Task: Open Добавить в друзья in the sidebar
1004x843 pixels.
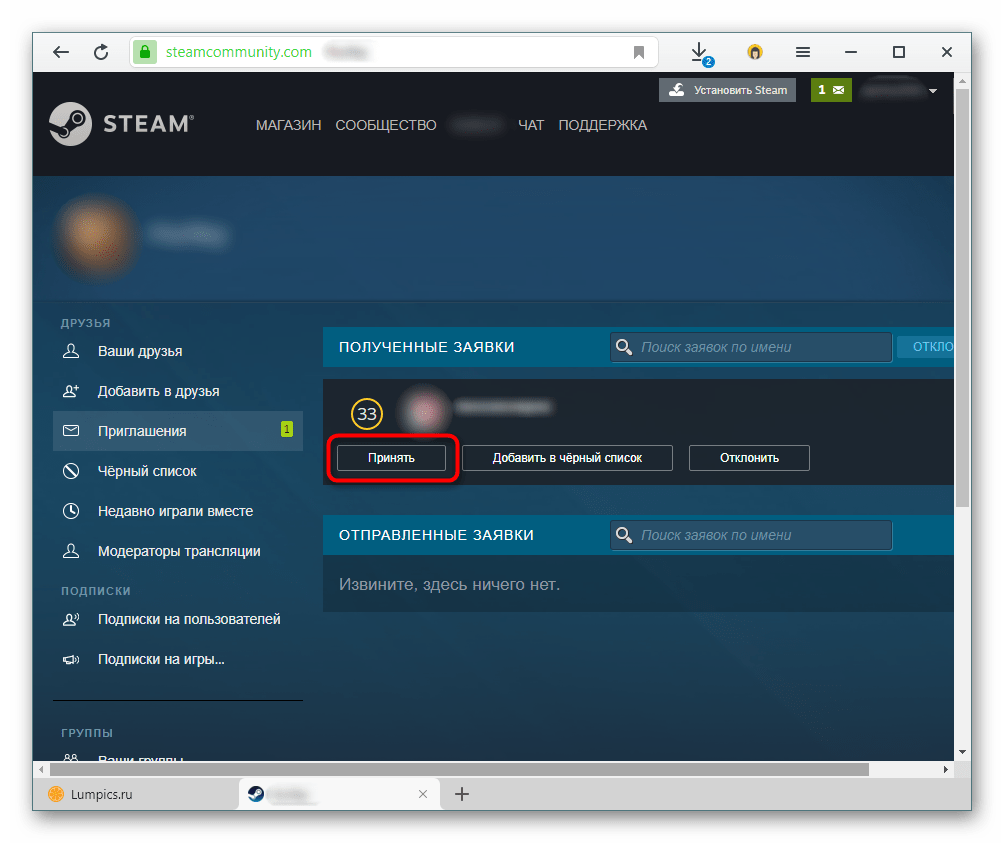Action: [158, 391]
